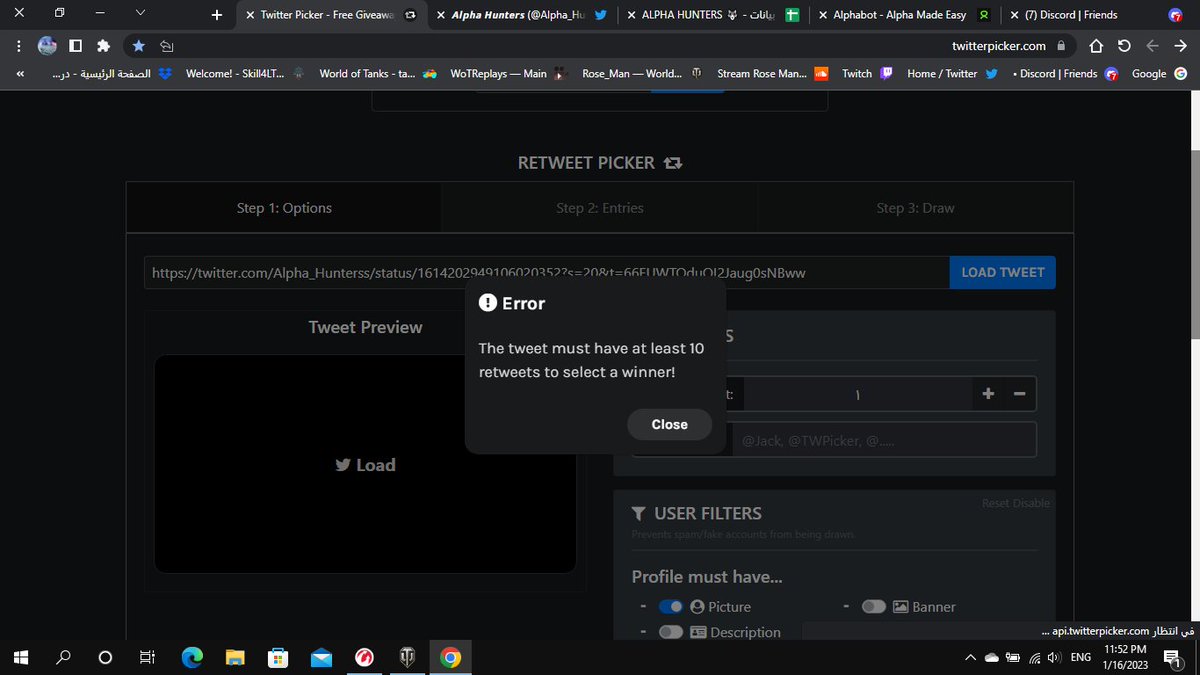Open Cortana circle icon
Image resolution: width=1200 pixels, height=675 pixels.
[105, 657]
